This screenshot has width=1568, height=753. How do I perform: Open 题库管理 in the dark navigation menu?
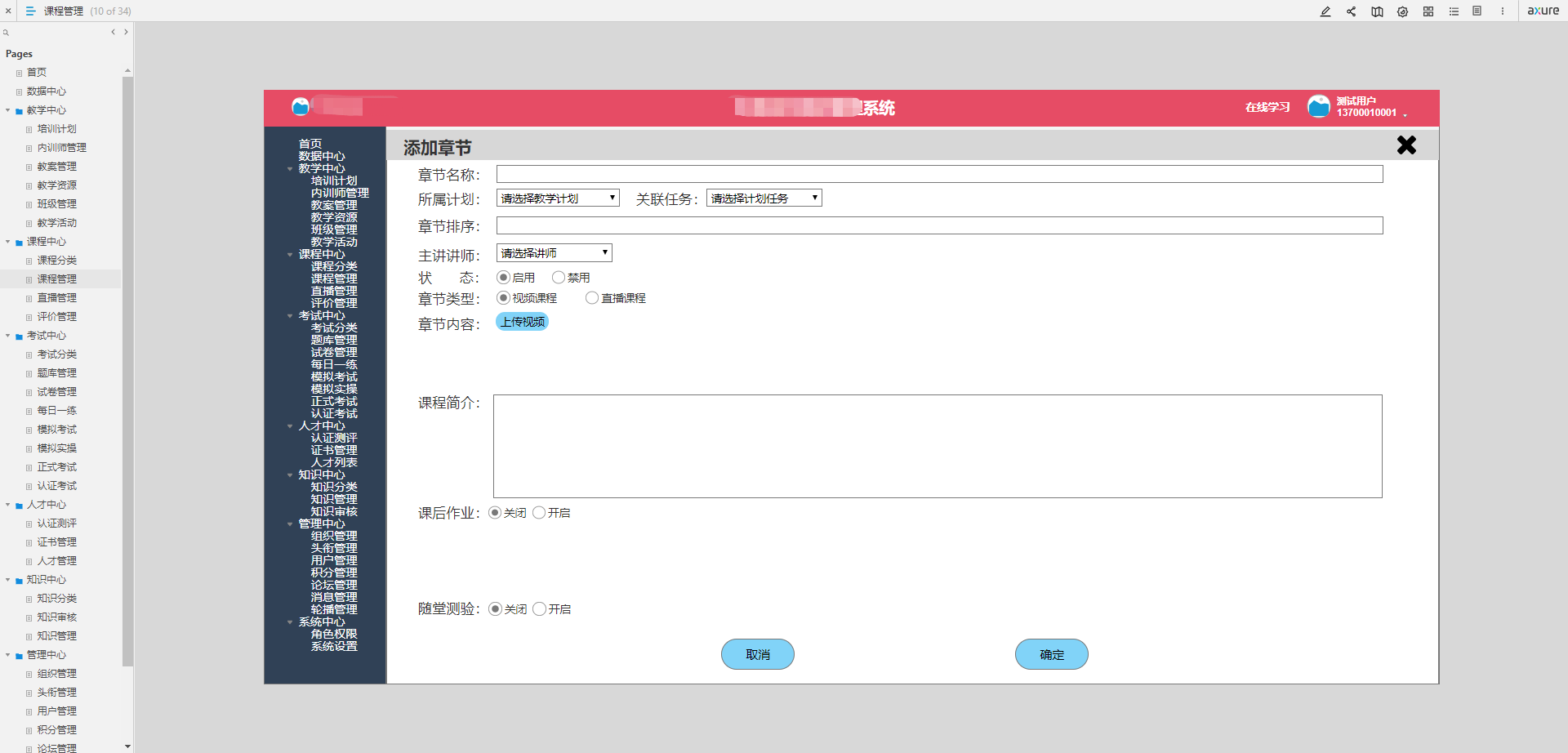334,340
